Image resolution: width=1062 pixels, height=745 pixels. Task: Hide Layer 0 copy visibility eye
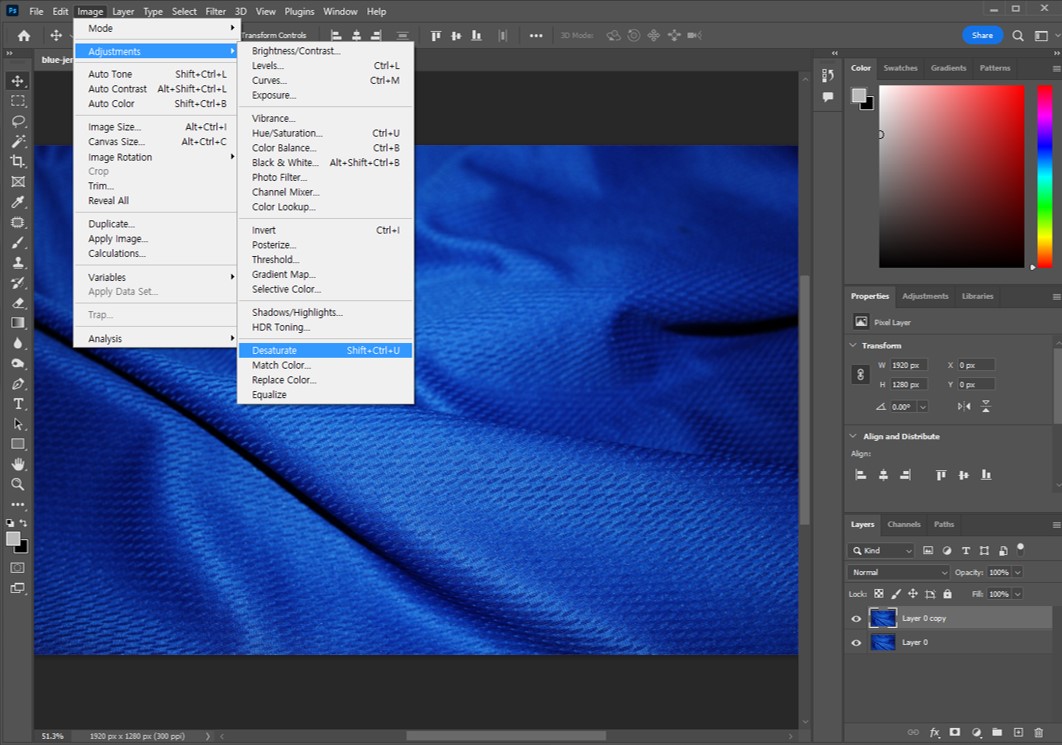coord(856,618)
